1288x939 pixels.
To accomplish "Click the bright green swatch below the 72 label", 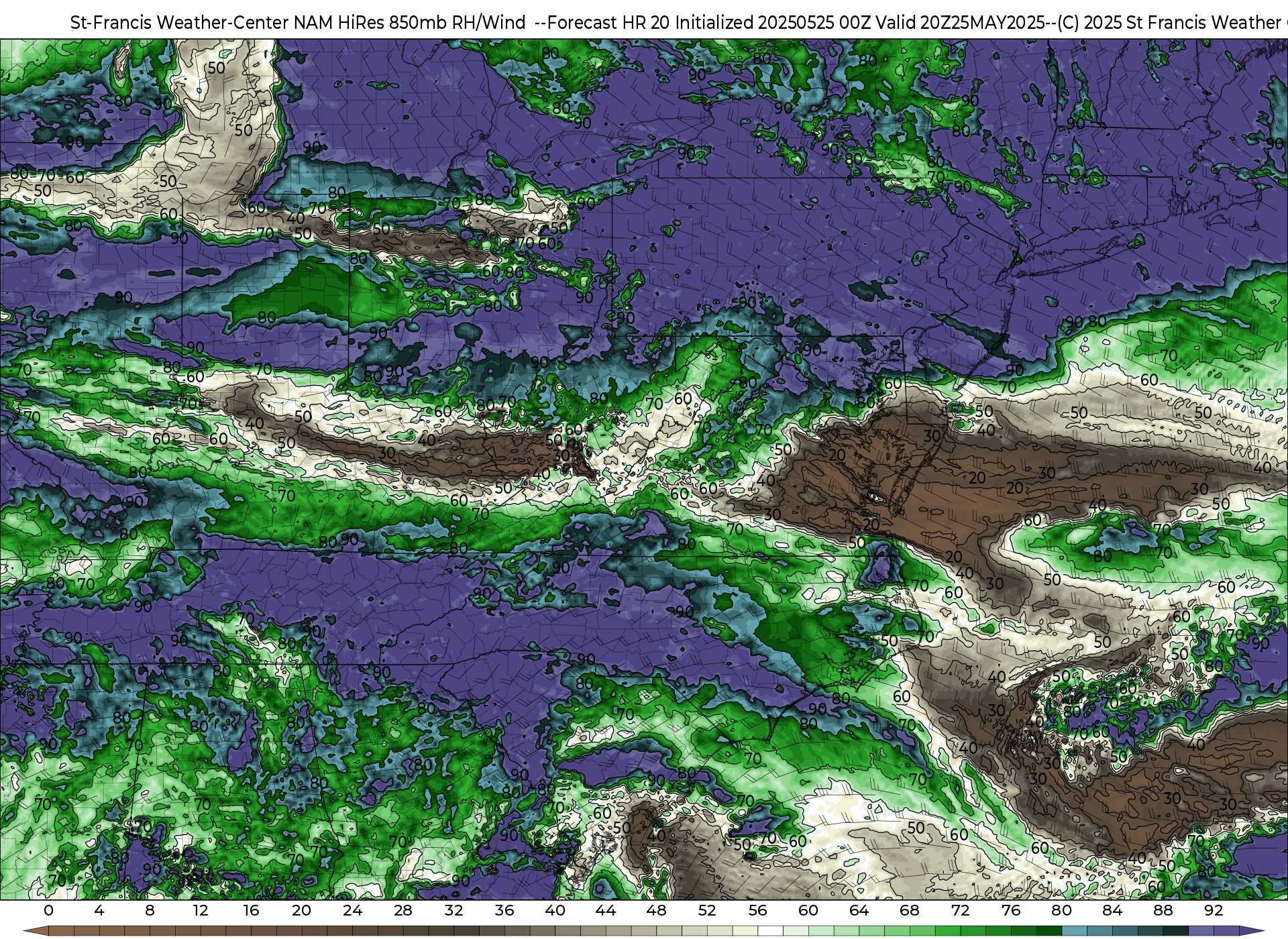I will tap(948, 931).
